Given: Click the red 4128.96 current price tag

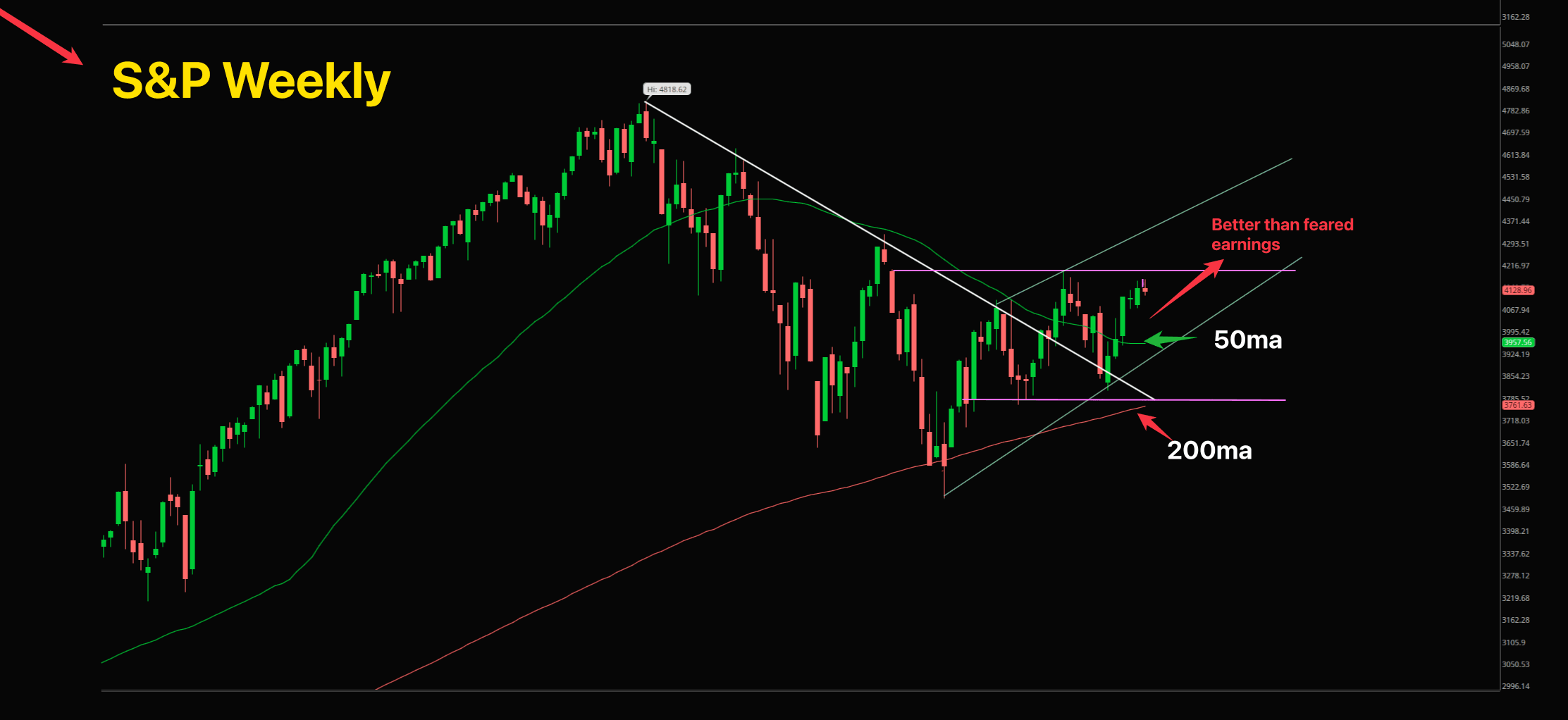Looking at the screenshot, I should click(1518, 290).
